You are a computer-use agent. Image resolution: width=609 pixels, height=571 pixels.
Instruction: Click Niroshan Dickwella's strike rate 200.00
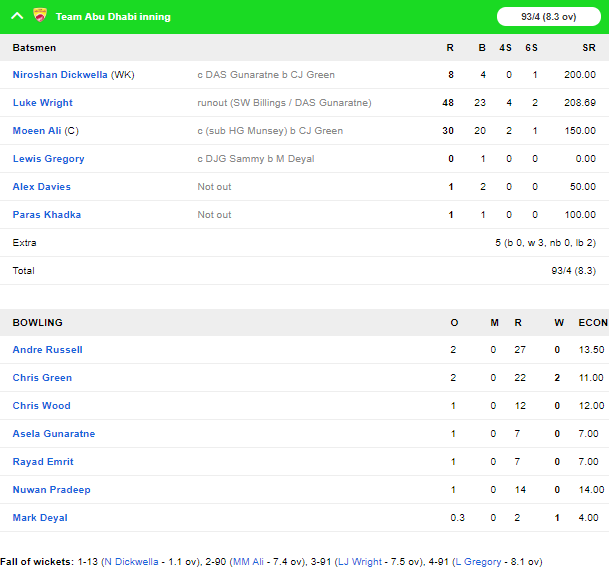(580, 75)
